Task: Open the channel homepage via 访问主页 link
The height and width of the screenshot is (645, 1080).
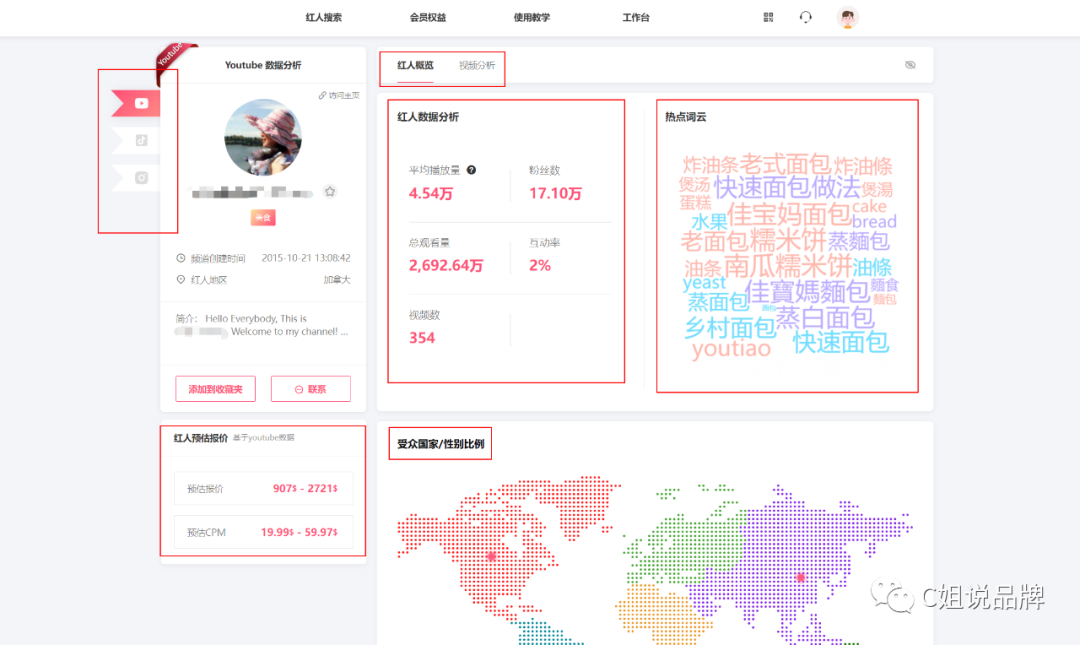Action: coord(326,93)
